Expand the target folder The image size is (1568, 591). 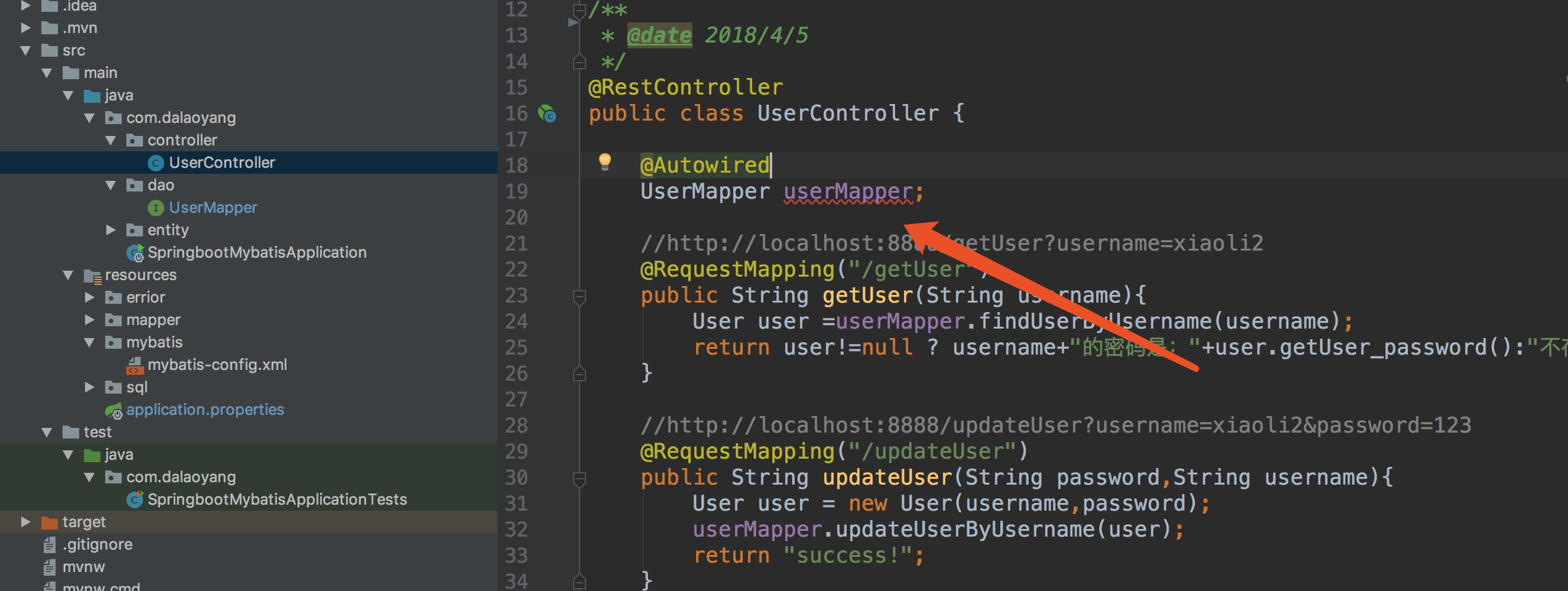pyautogui.click(x=25, y=522)
